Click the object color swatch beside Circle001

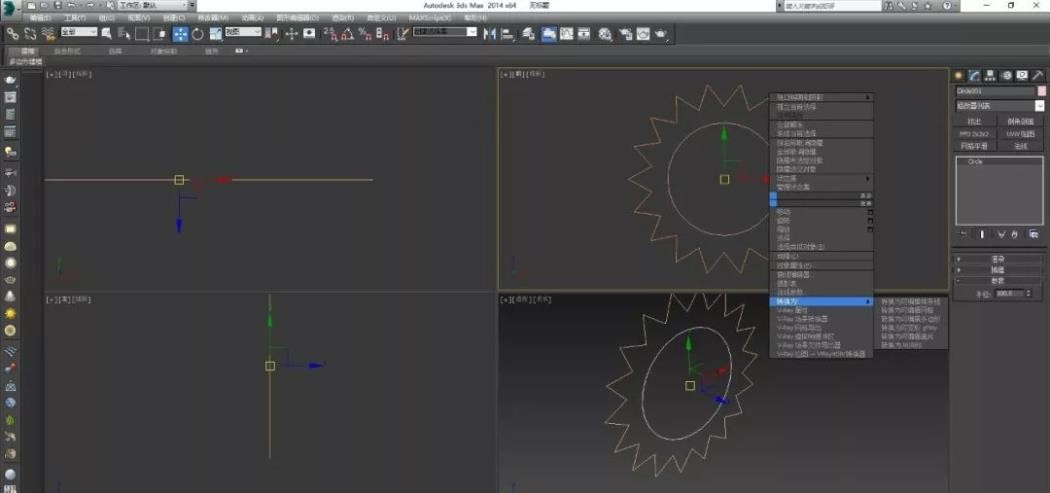(x=1042, y=90)
